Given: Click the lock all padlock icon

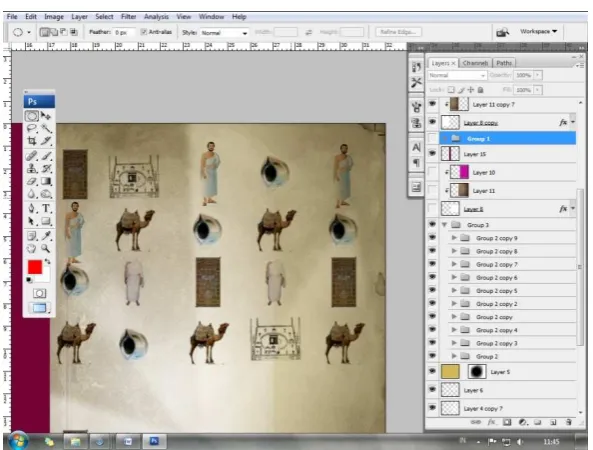Looking at the screenshot, I should 481,90.
